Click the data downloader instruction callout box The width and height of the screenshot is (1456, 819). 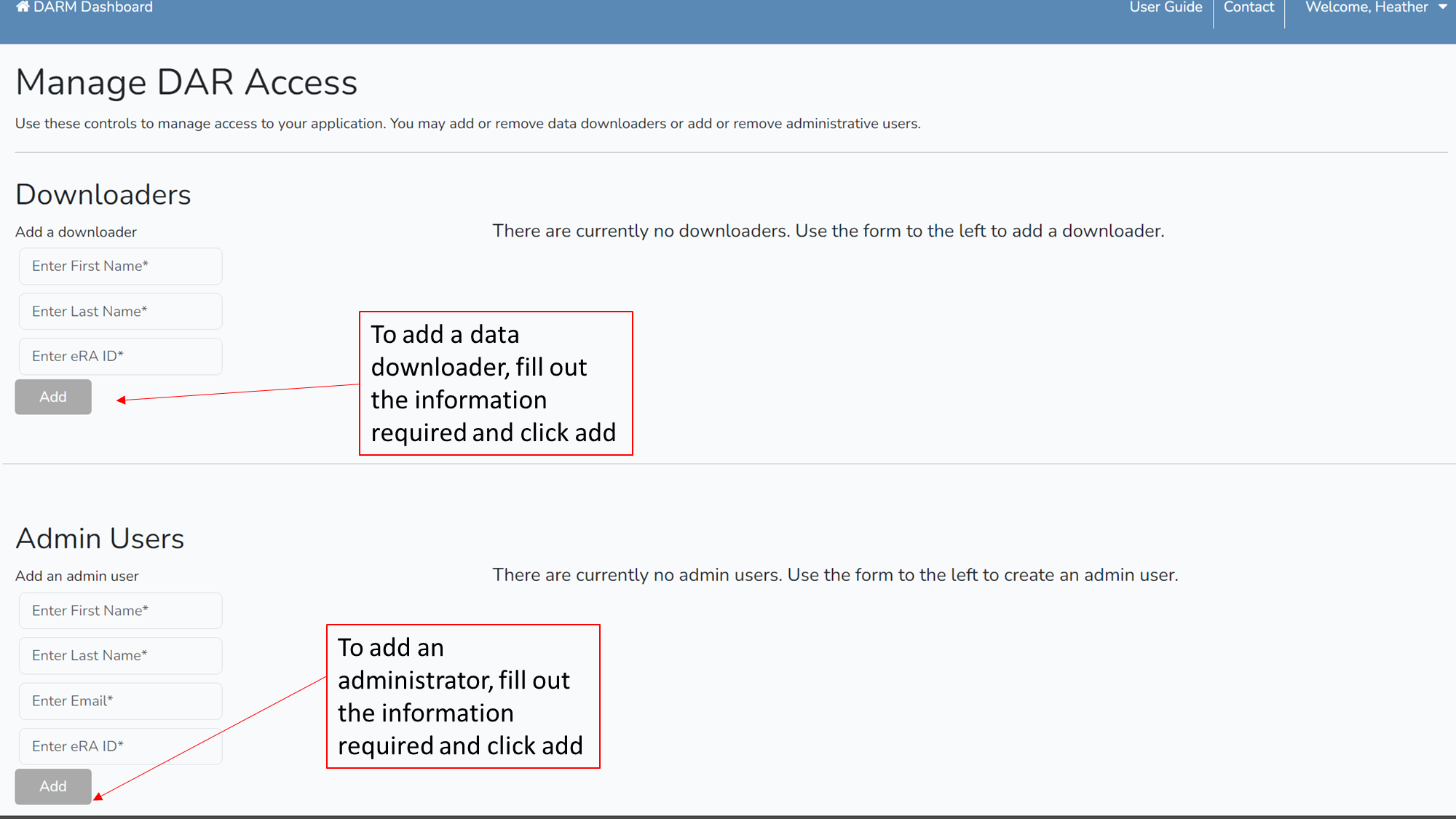point(496,384)
